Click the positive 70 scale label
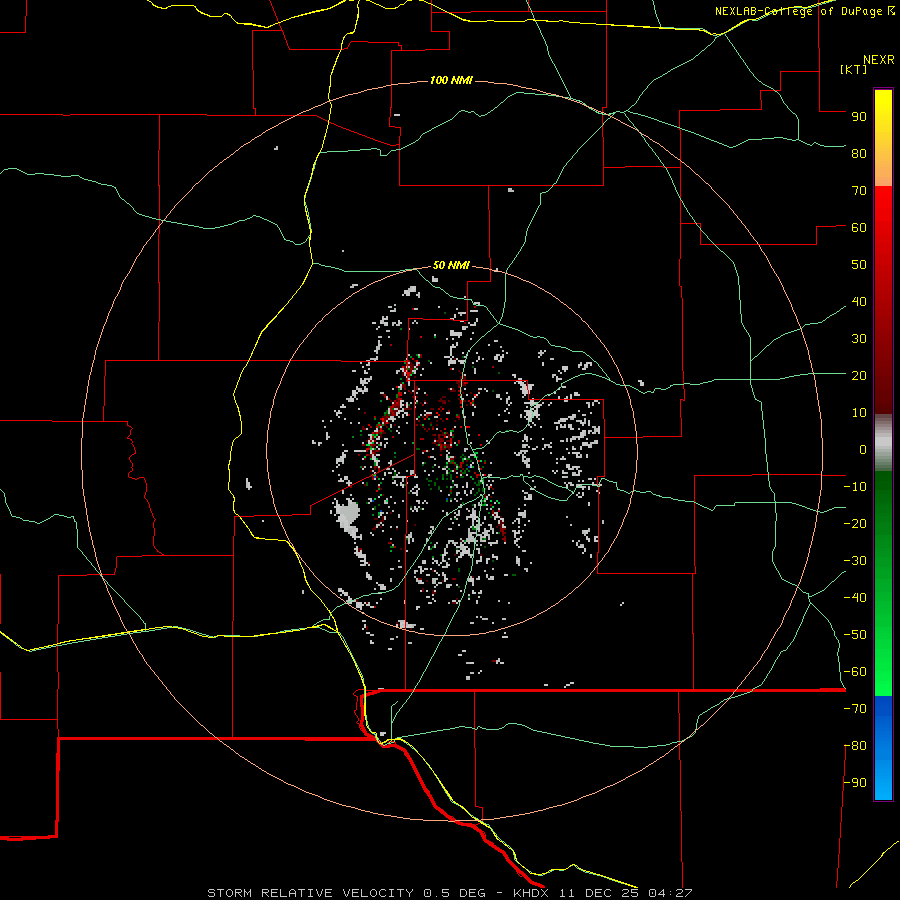Image resolution: width=900 pixels, height=900 pixels. [x=859, y=191]
